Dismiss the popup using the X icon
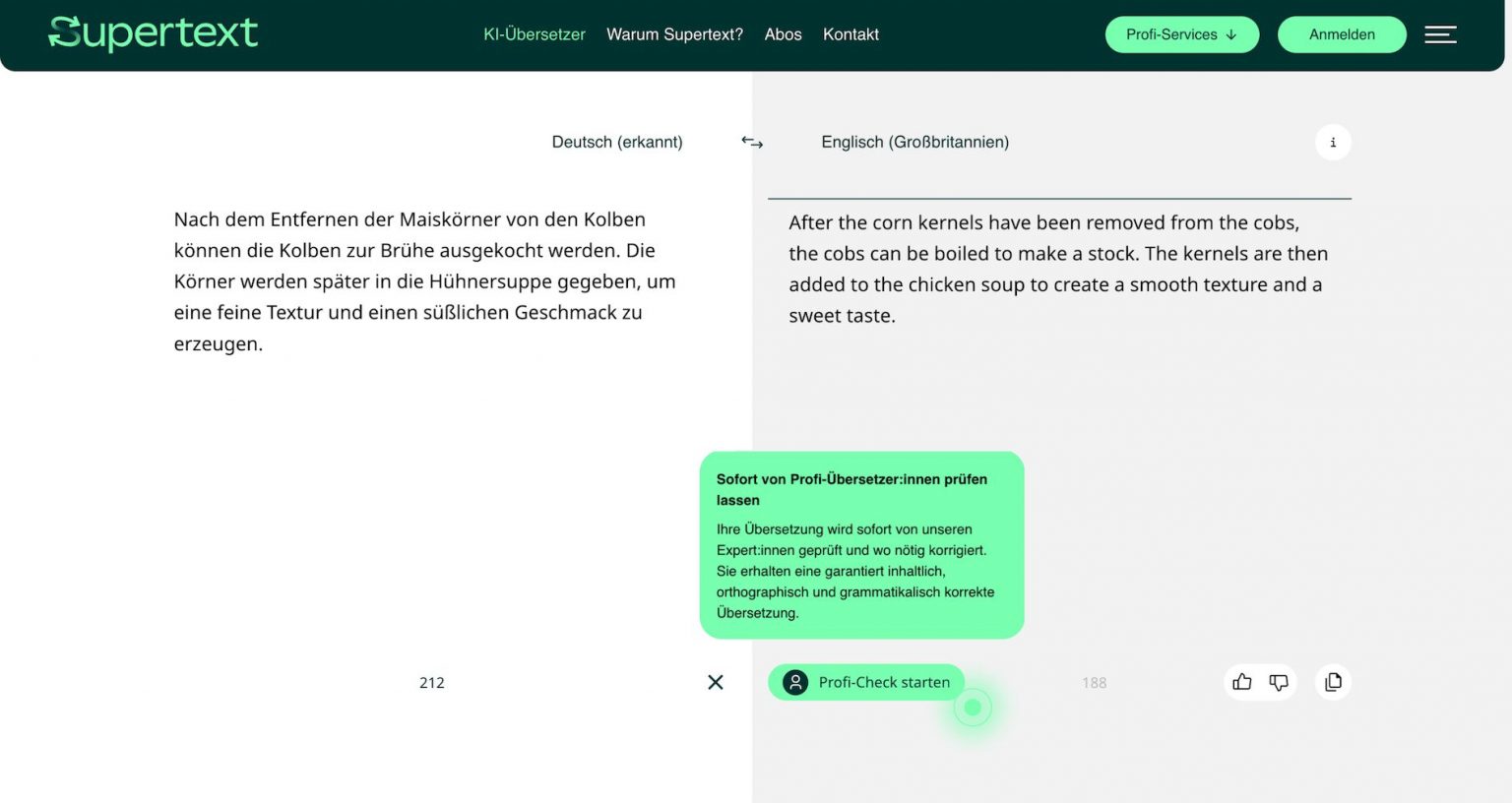Viewport: 1512px width, 803px height. [x=716, y=682]
